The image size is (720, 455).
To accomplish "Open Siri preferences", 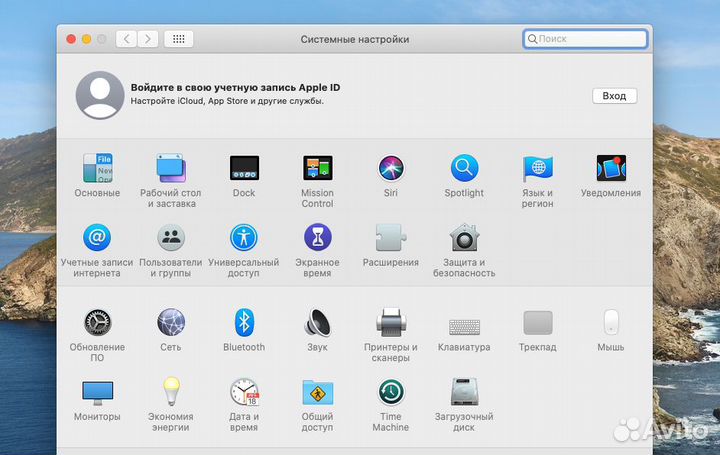I will (391, 168).
